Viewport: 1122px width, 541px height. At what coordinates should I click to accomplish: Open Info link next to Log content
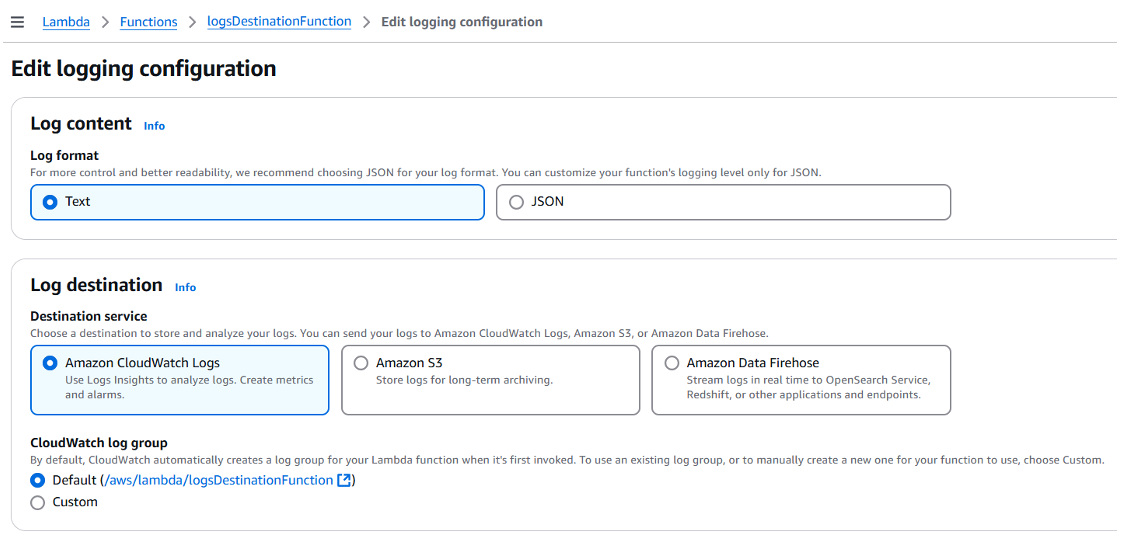coord(154,126)
